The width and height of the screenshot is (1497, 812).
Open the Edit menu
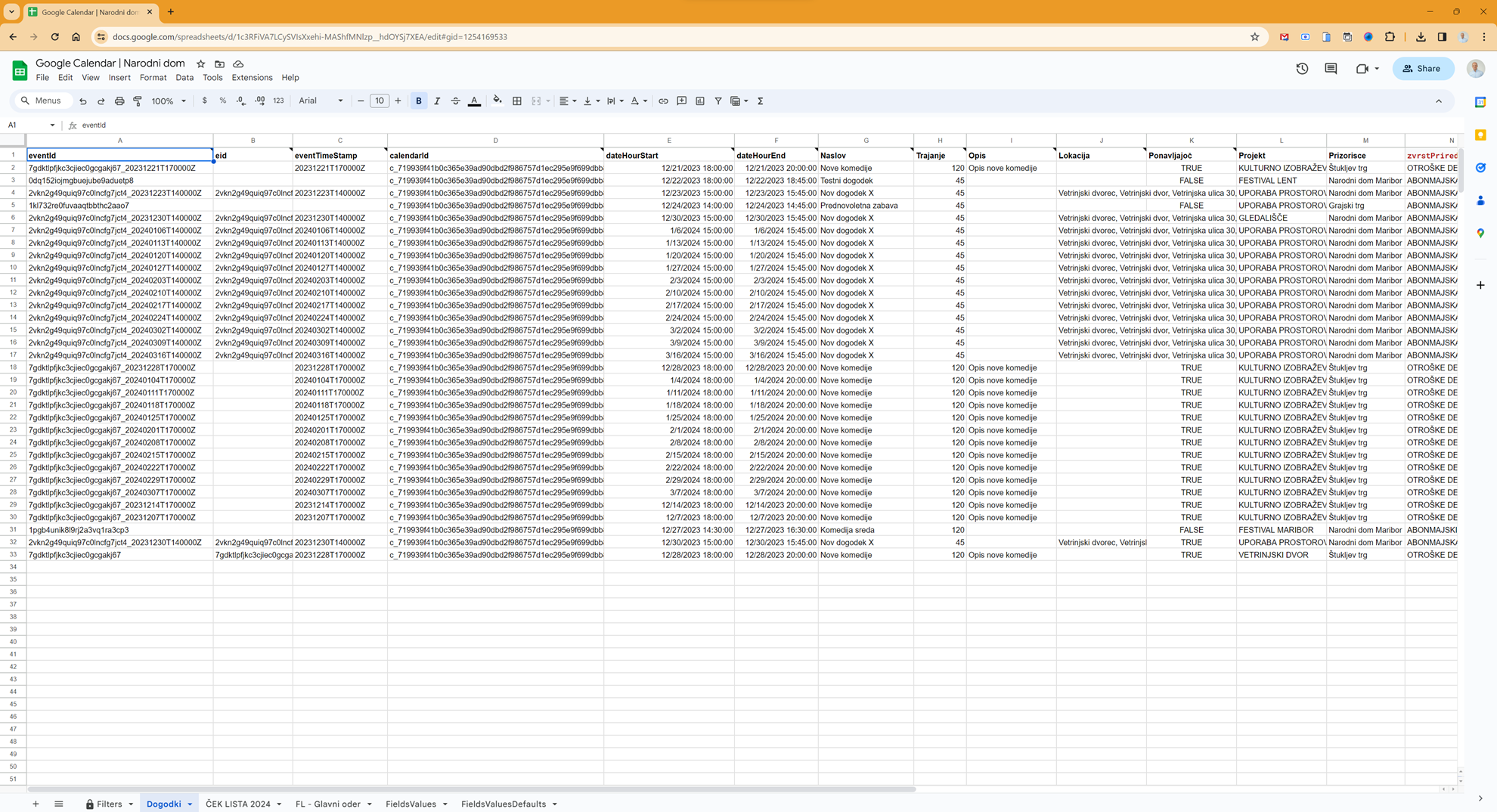click(66, 78)
